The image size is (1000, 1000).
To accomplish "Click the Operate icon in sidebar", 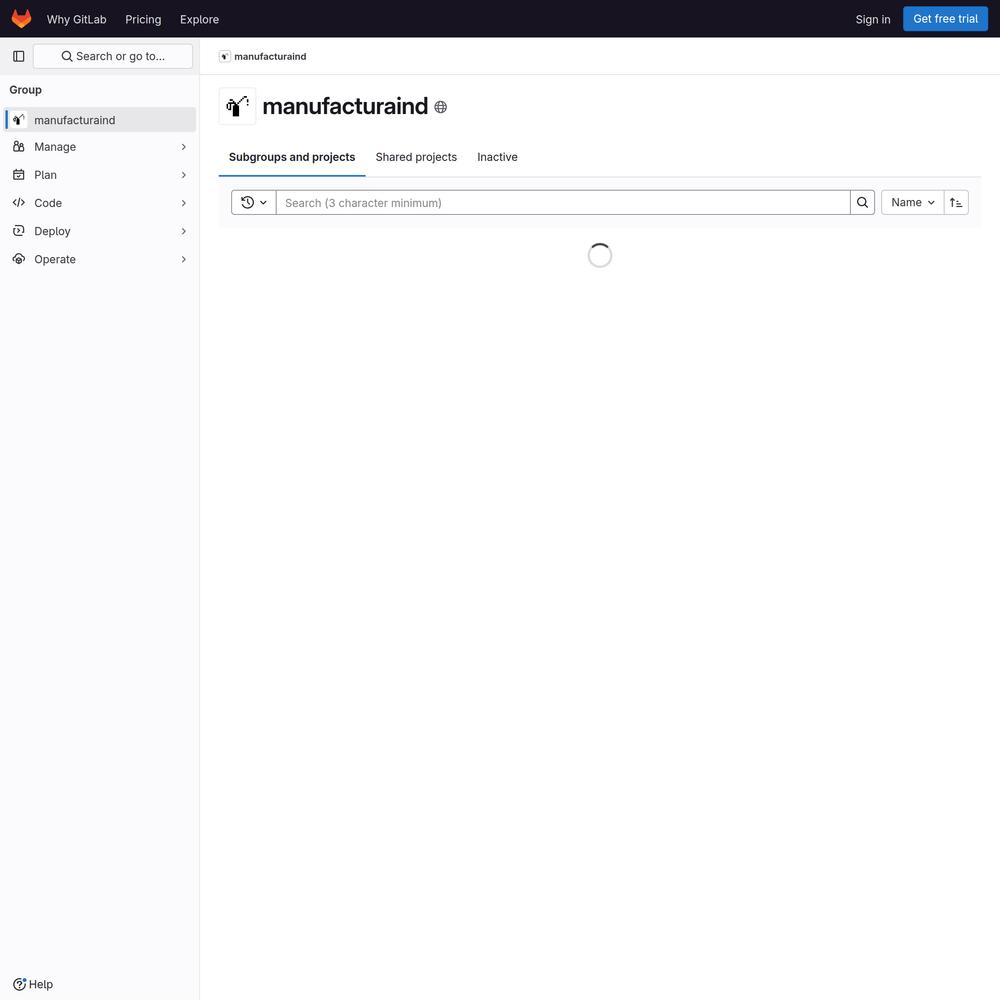I will click(18, 259).
